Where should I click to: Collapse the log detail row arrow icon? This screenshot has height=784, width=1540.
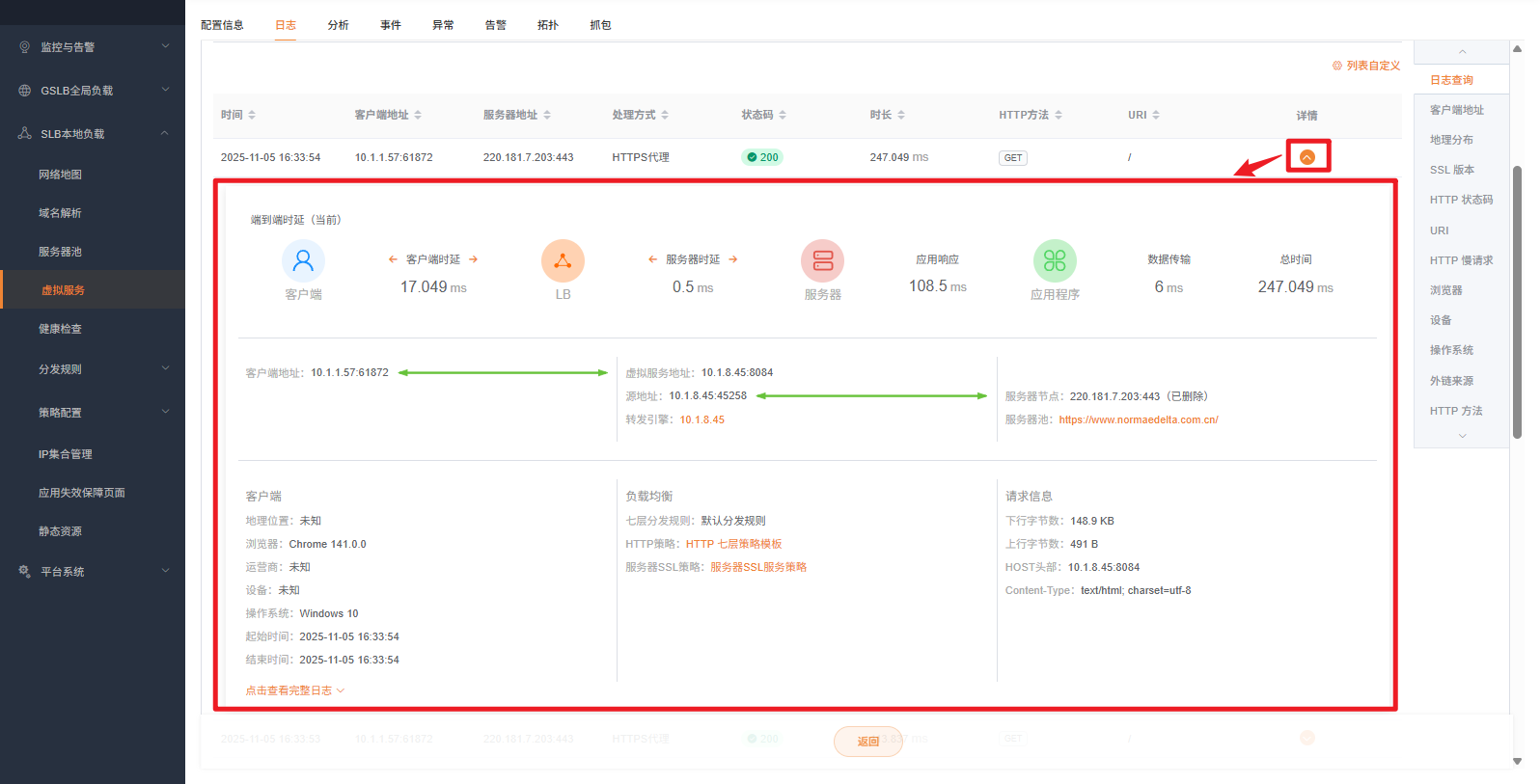(1306, 157)
